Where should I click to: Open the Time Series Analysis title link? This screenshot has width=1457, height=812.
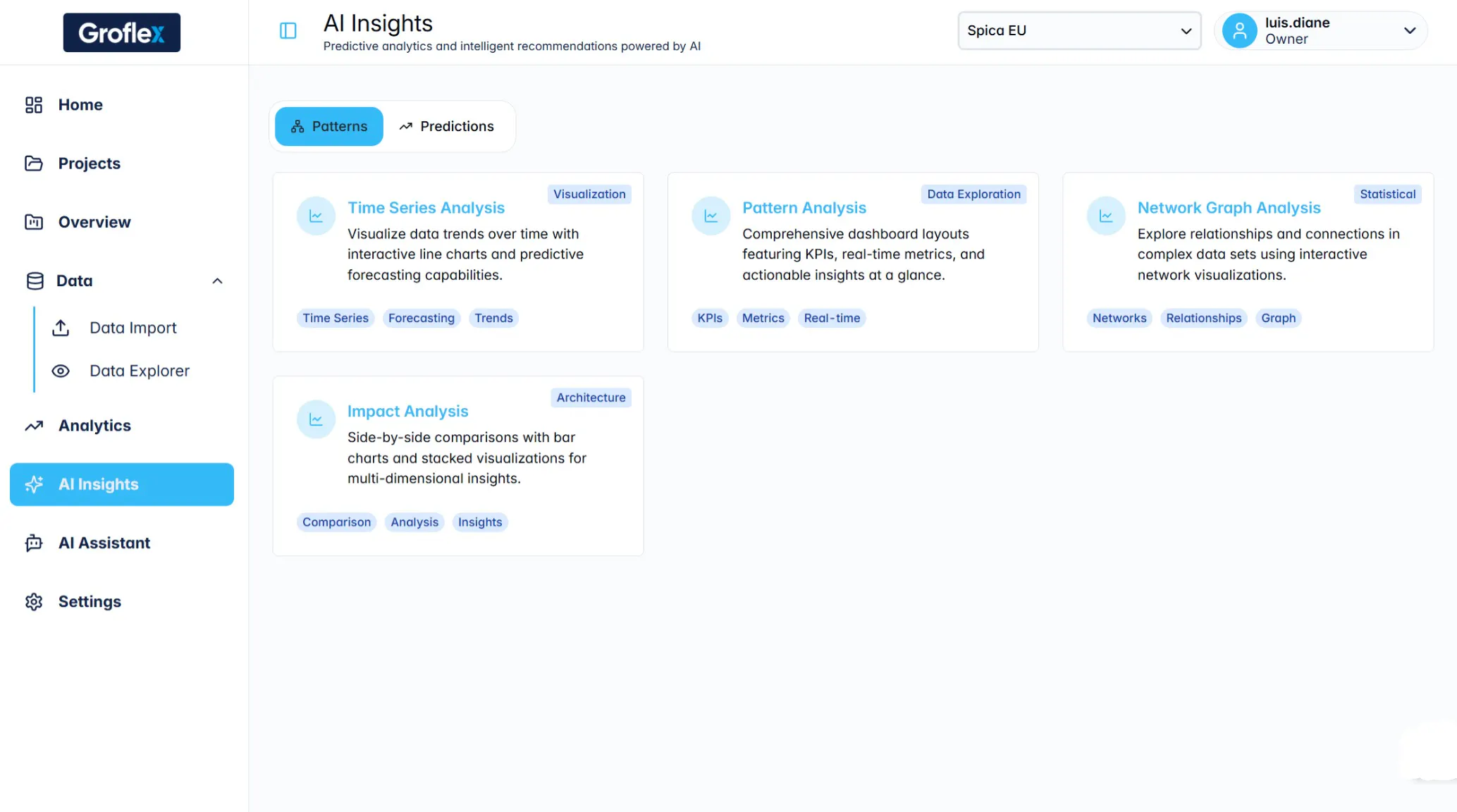(426, 208)
